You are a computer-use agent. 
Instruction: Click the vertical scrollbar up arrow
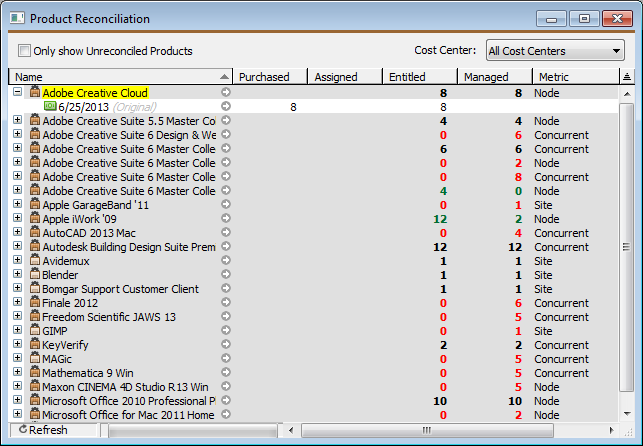[627, 94]
